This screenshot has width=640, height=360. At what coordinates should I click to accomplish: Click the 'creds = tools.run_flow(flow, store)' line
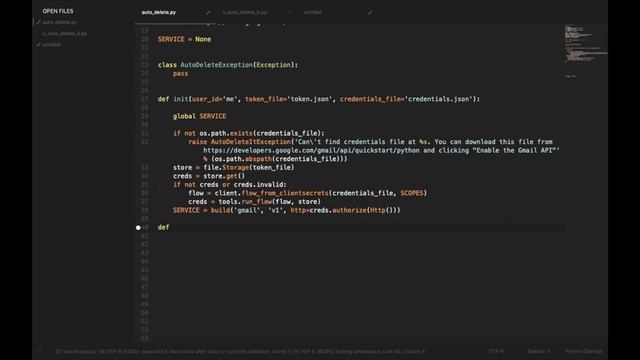254,202
